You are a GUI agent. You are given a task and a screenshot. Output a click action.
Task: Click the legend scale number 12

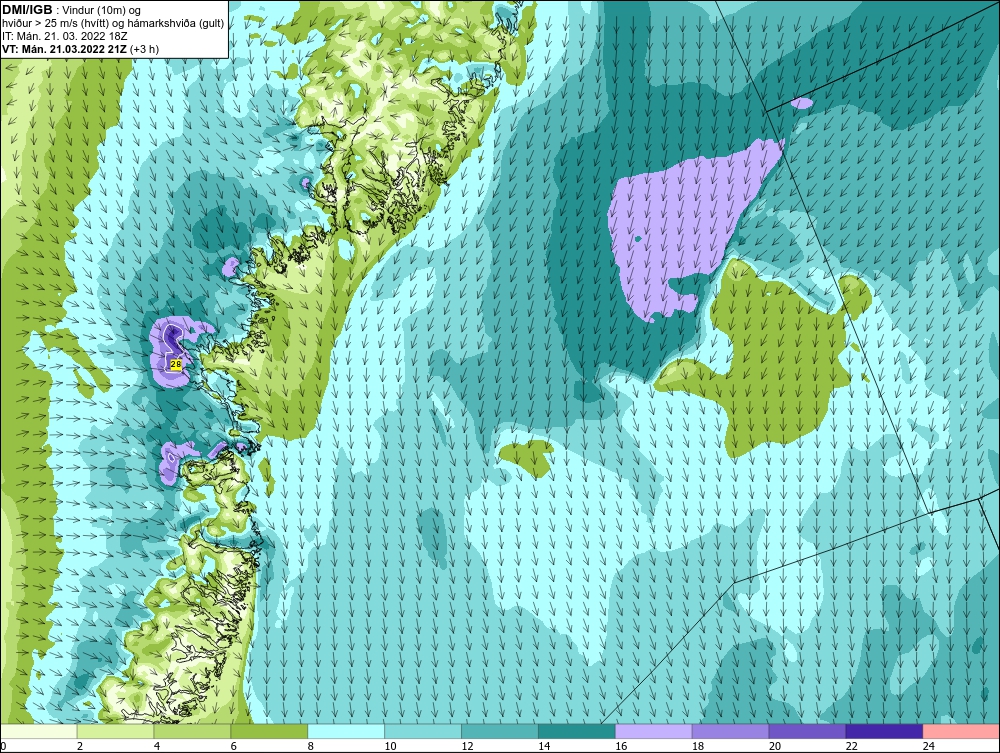[467, 746]
